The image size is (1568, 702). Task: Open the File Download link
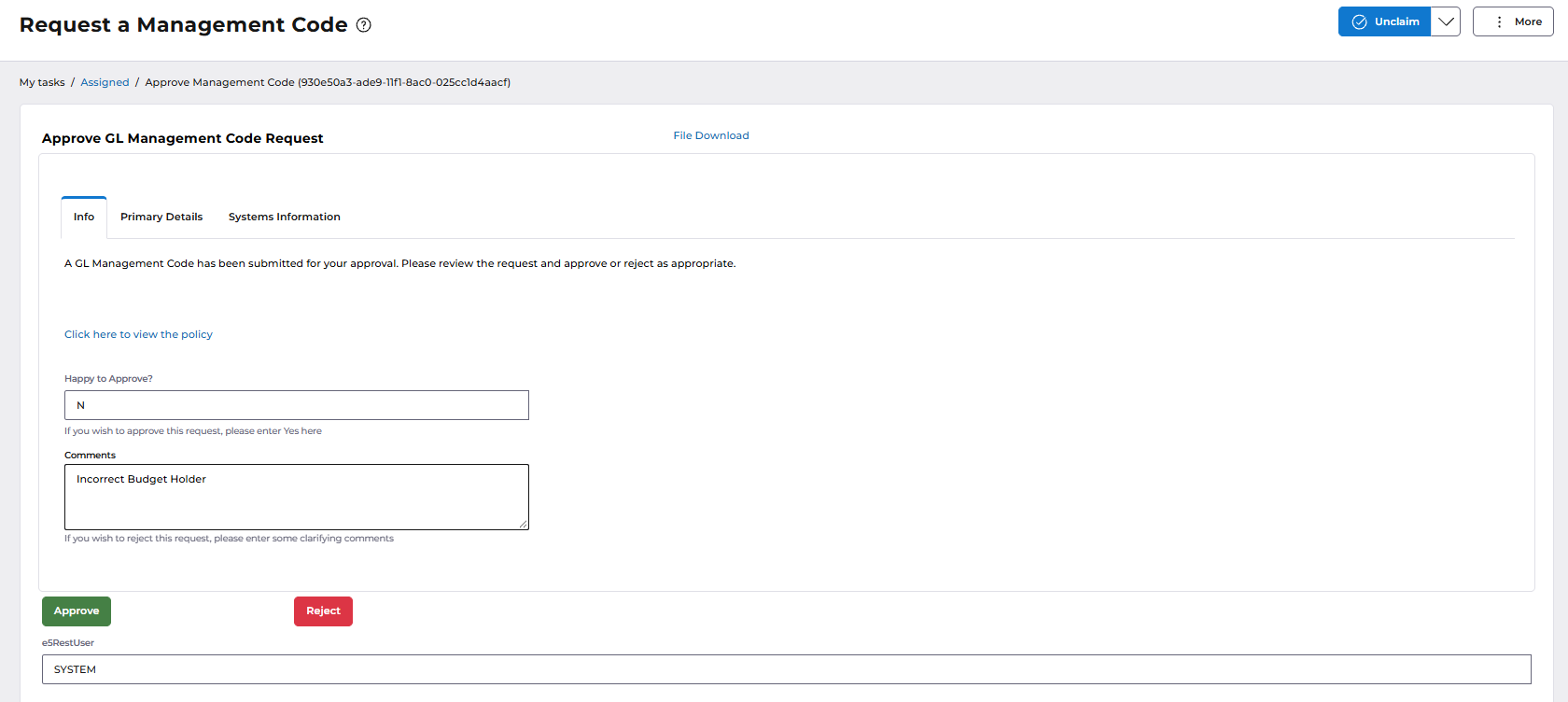point(711,135)
